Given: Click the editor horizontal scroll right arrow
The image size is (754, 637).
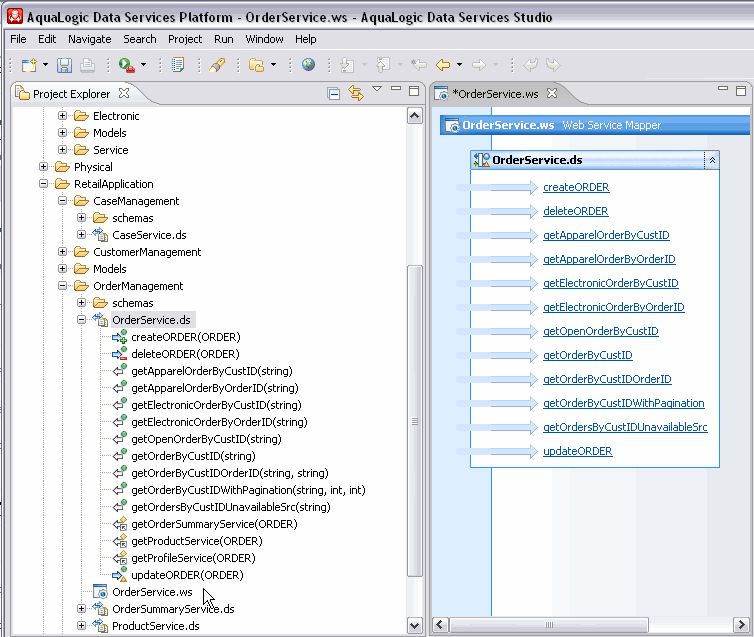Looking at the screenshot, I should coord(741,625).
